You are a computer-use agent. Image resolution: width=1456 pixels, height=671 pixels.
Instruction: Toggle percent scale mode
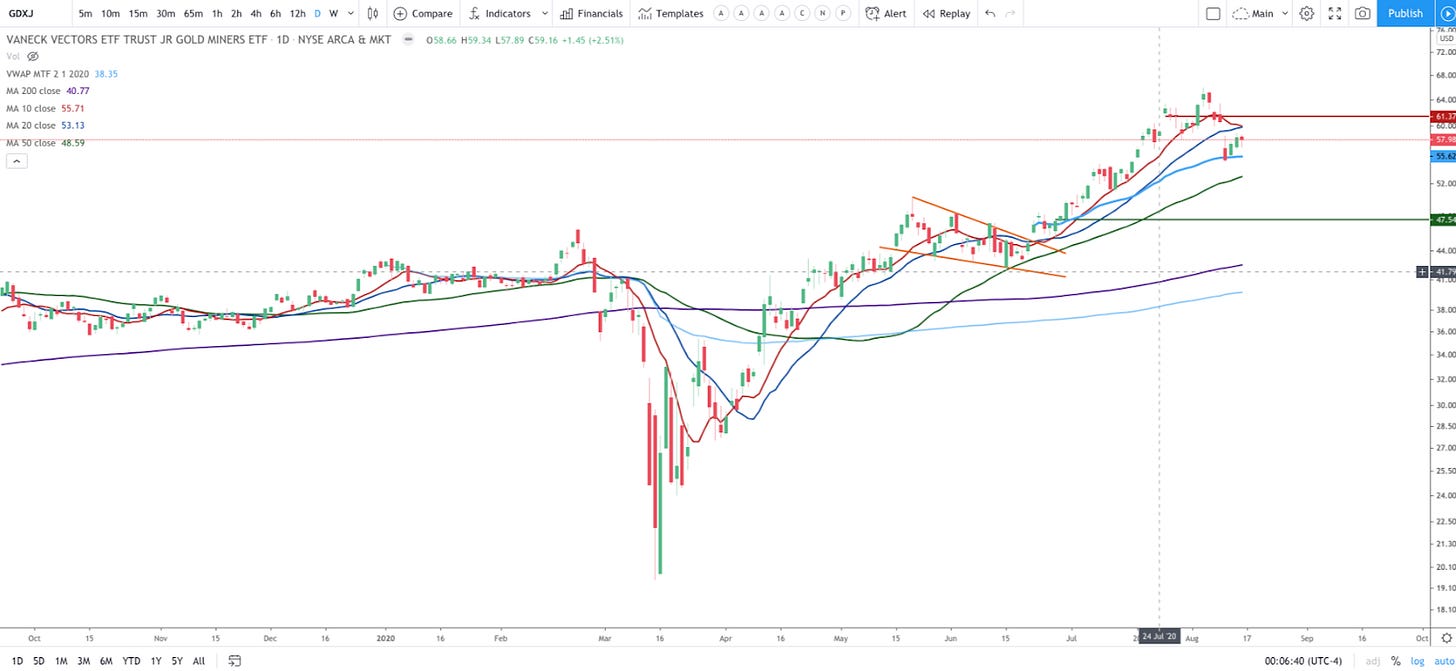click(x=1395, y=661)
